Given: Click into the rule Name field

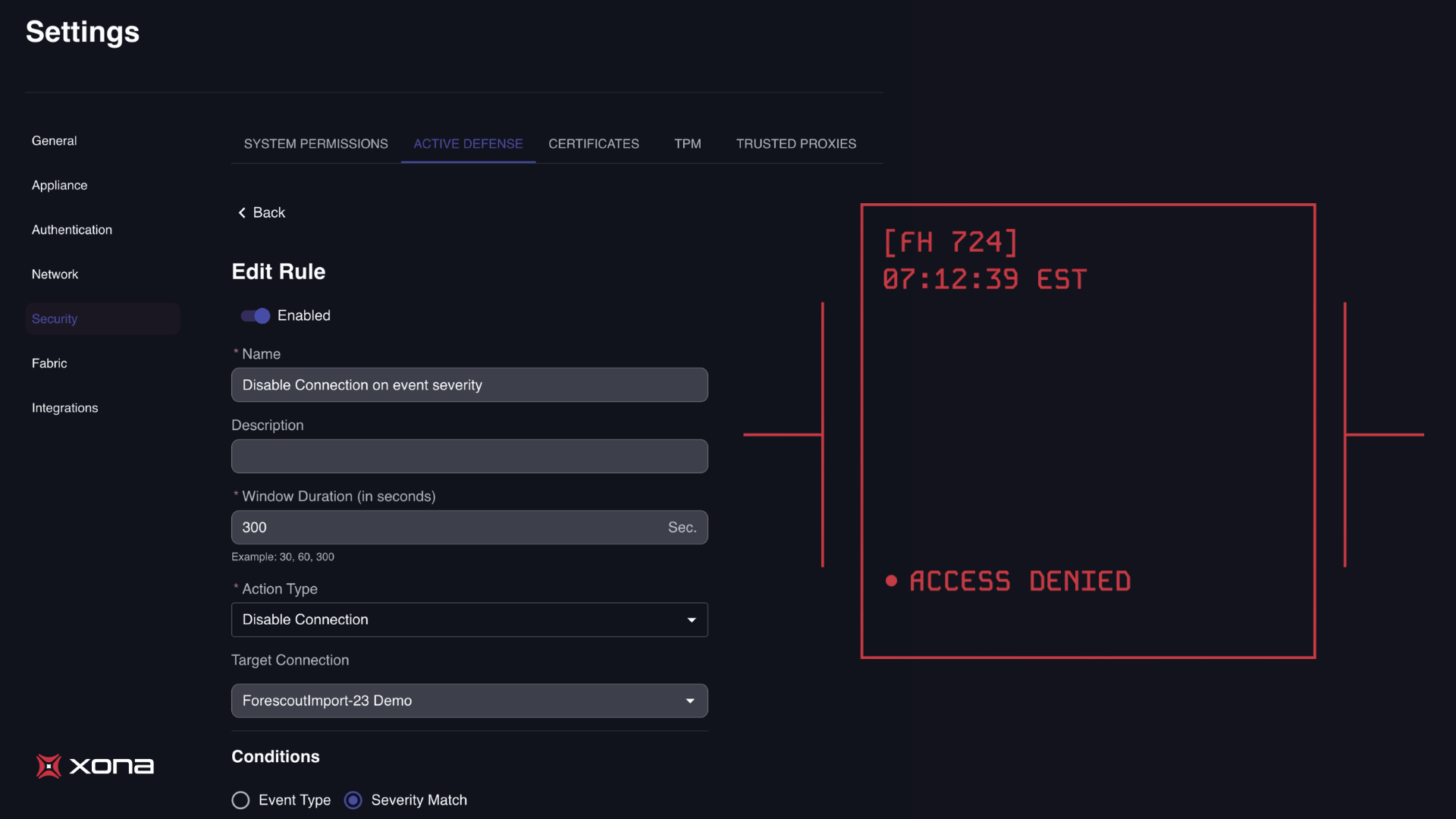Looking at the screenshot, I should [x=469, y=385].
